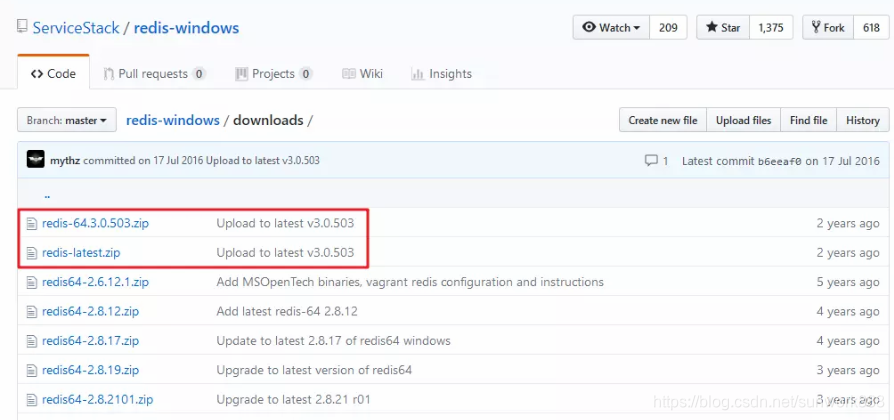The width and height of the screenshot is (894, 420).
Task: Open the Add latest redis-64 2.8.12 commit message
Action: pyautogui.click(x=287, y=312)
